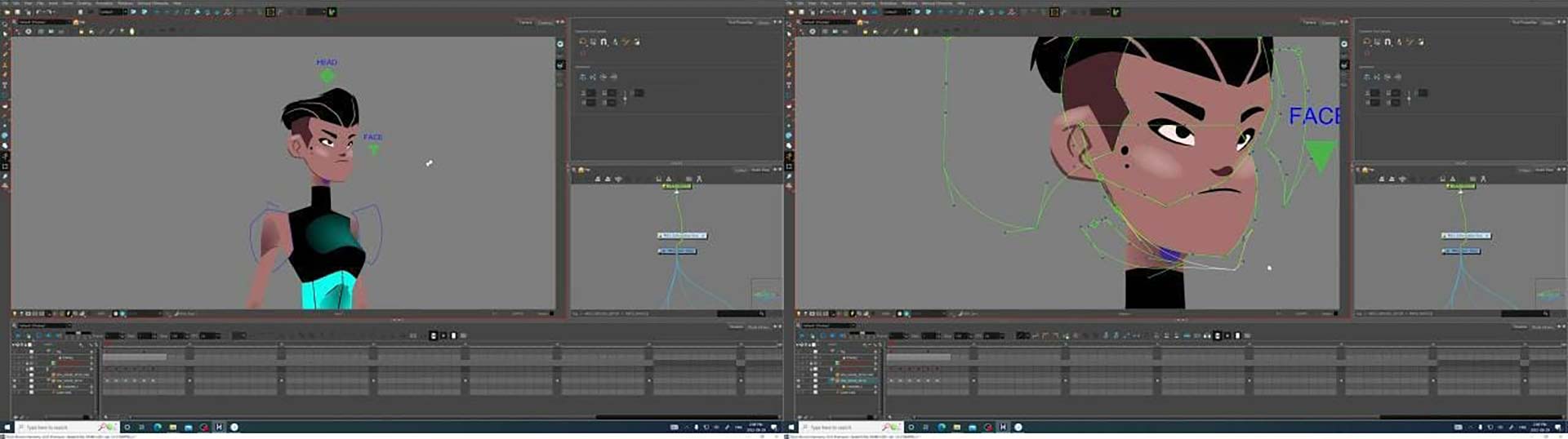Open the dropdown beside the green icon in right toolbar
Screen dimensions: 1568x439
point(1100,12)
